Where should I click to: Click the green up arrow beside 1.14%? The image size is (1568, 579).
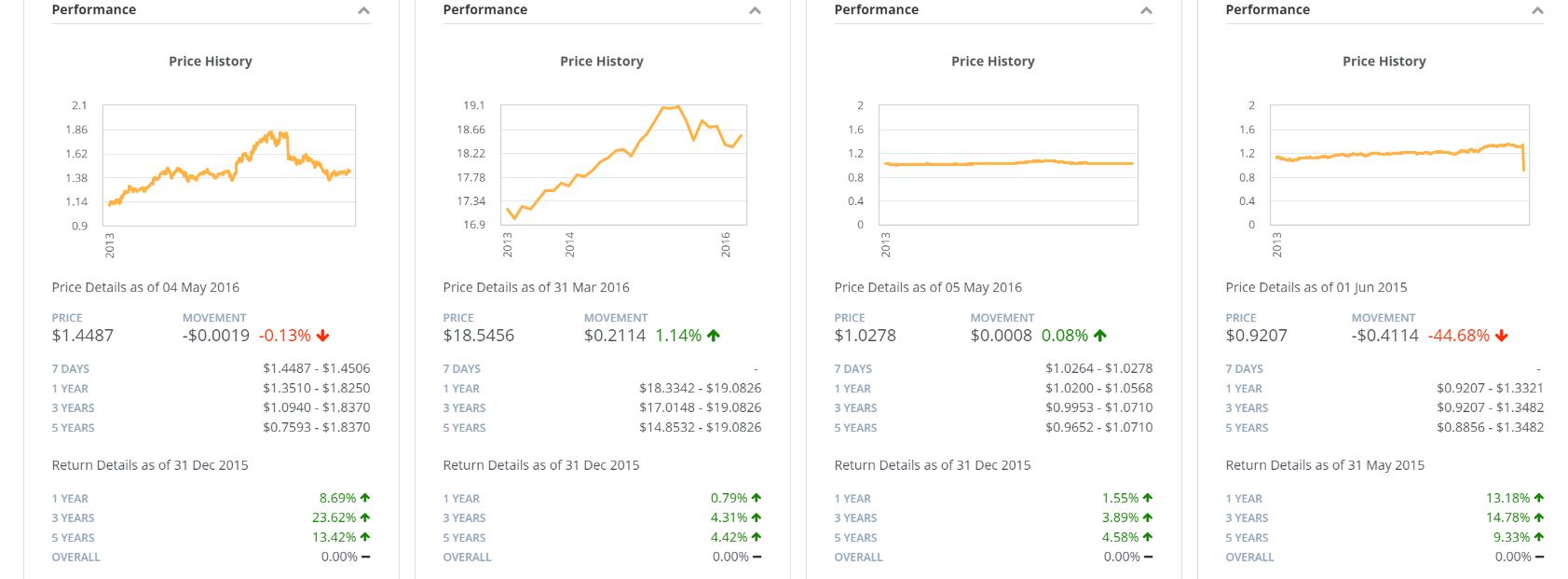[x=714, y=336]
